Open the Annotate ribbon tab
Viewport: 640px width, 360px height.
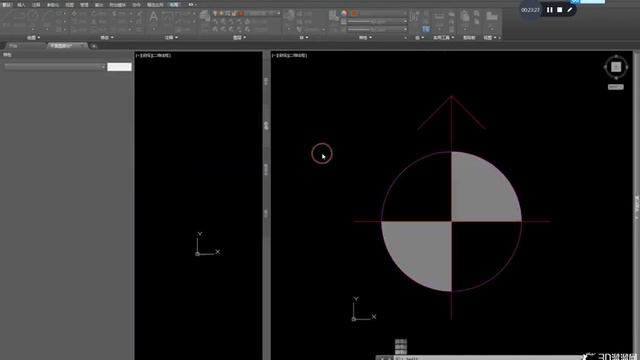pyautogui.click(x=36, y=5)
